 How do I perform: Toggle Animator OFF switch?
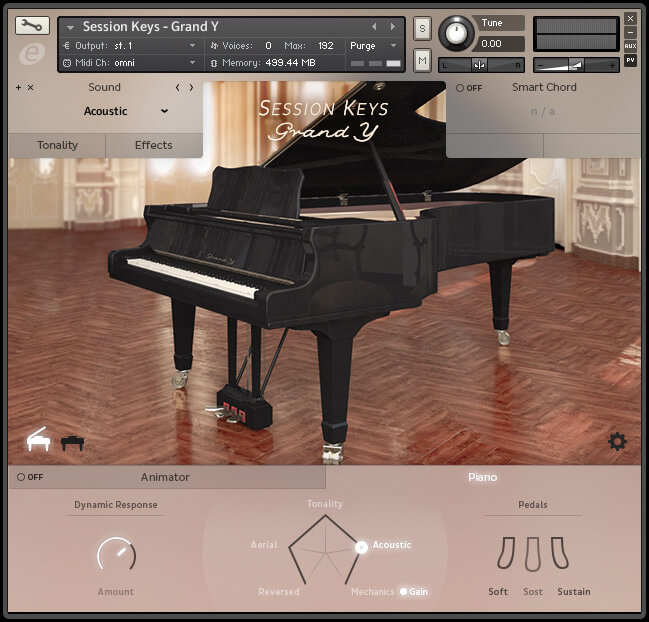30,477
